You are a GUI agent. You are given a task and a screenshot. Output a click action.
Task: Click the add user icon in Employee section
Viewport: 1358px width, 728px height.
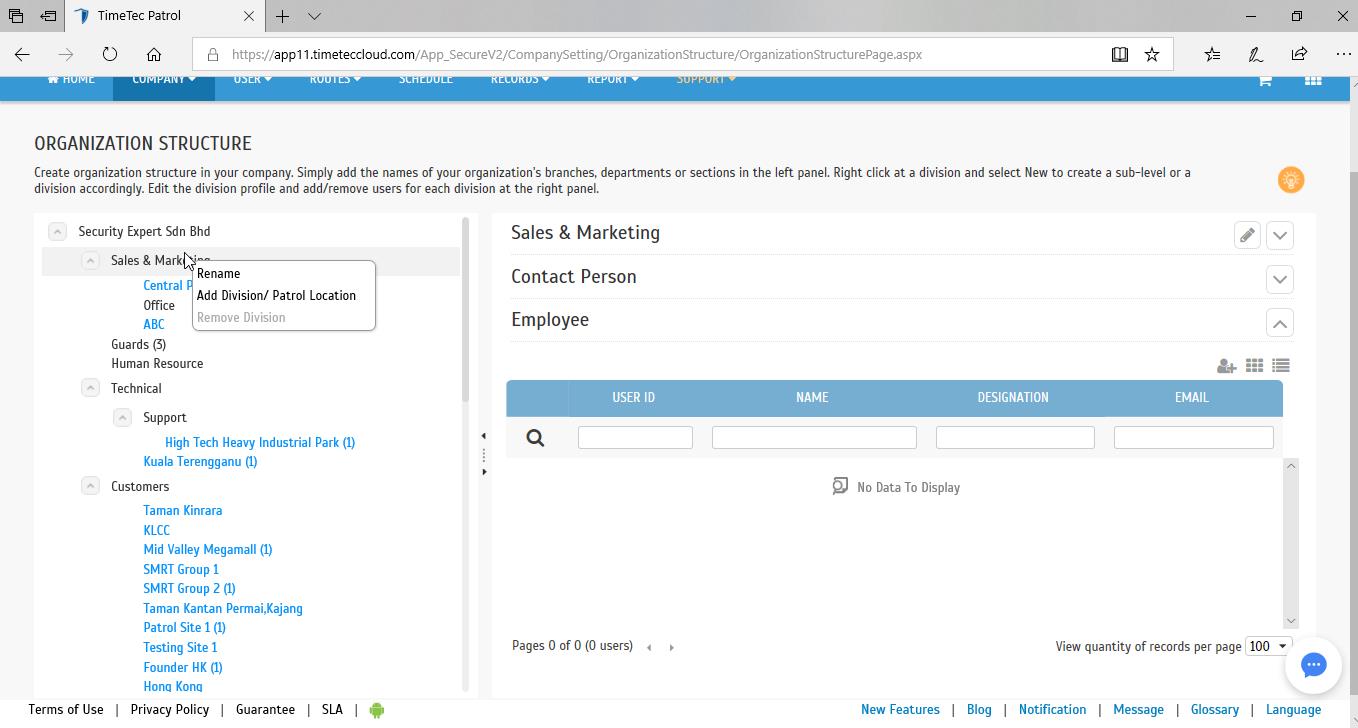click(1226, 366)
